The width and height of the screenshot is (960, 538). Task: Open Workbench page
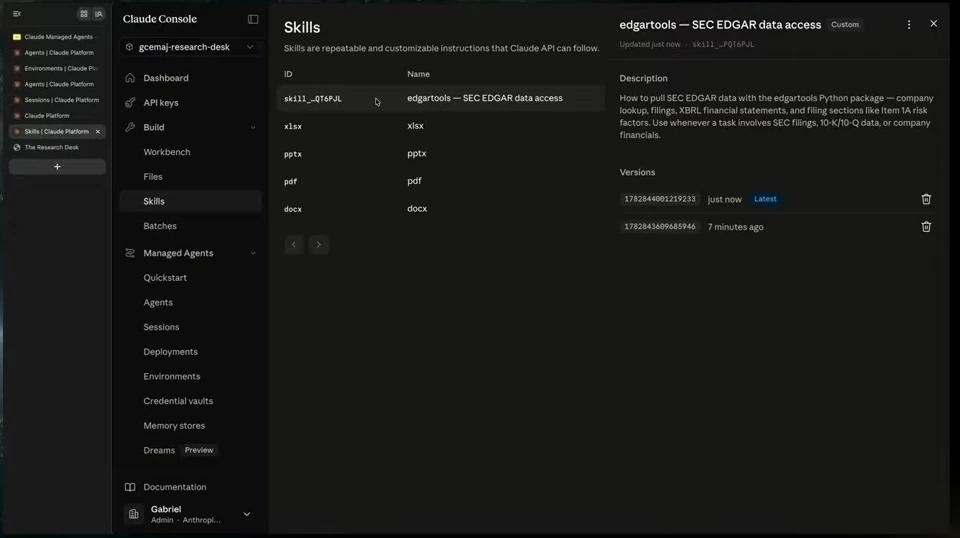tap(167, 152)
